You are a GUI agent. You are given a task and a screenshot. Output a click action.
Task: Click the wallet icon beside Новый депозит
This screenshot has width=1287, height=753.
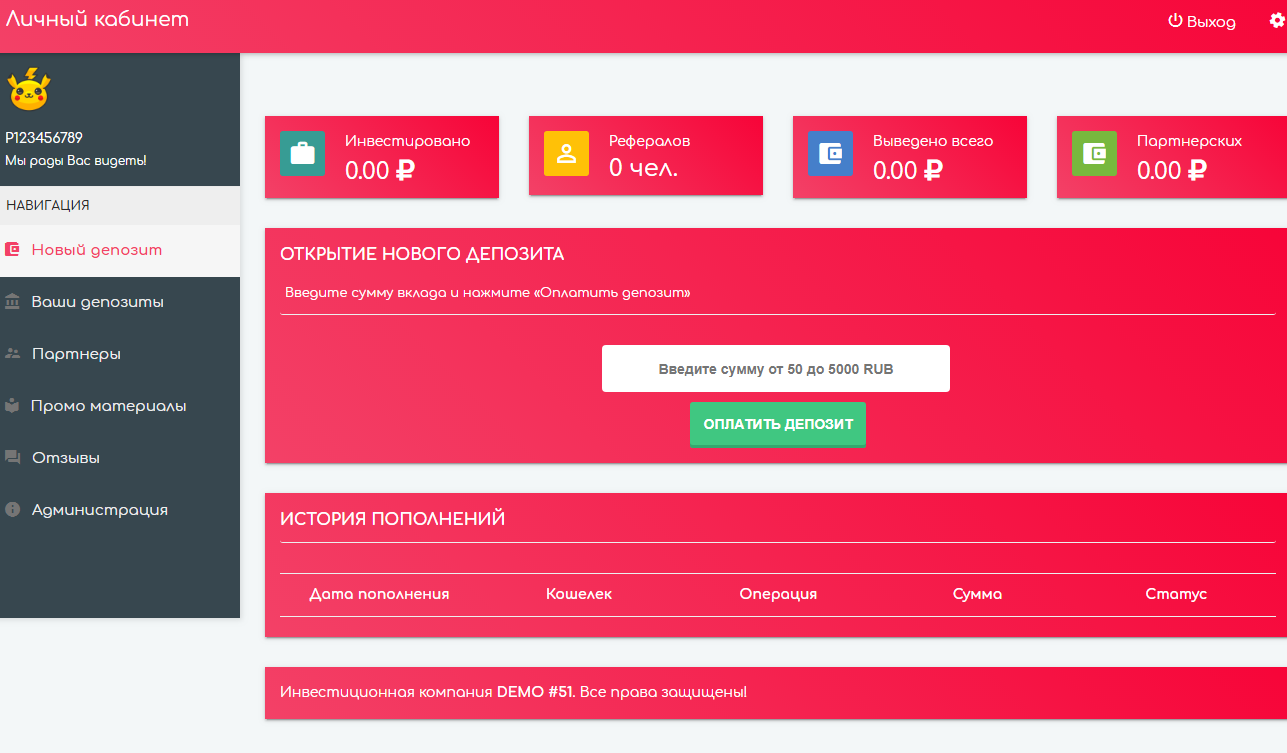point(12,250)
